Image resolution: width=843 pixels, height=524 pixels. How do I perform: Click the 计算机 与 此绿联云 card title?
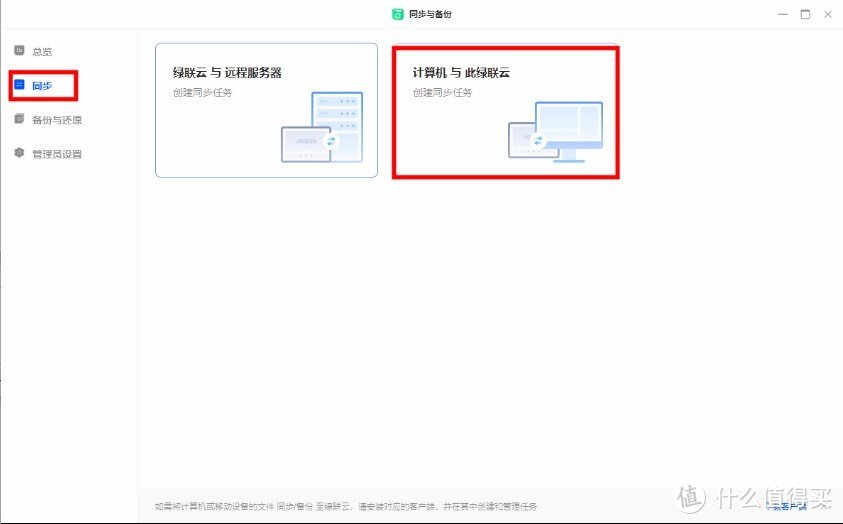461,73
